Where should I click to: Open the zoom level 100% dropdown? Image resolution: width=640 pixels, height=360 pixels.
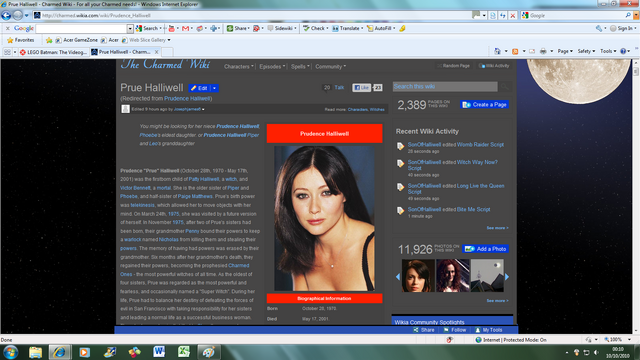click(629, 340)
